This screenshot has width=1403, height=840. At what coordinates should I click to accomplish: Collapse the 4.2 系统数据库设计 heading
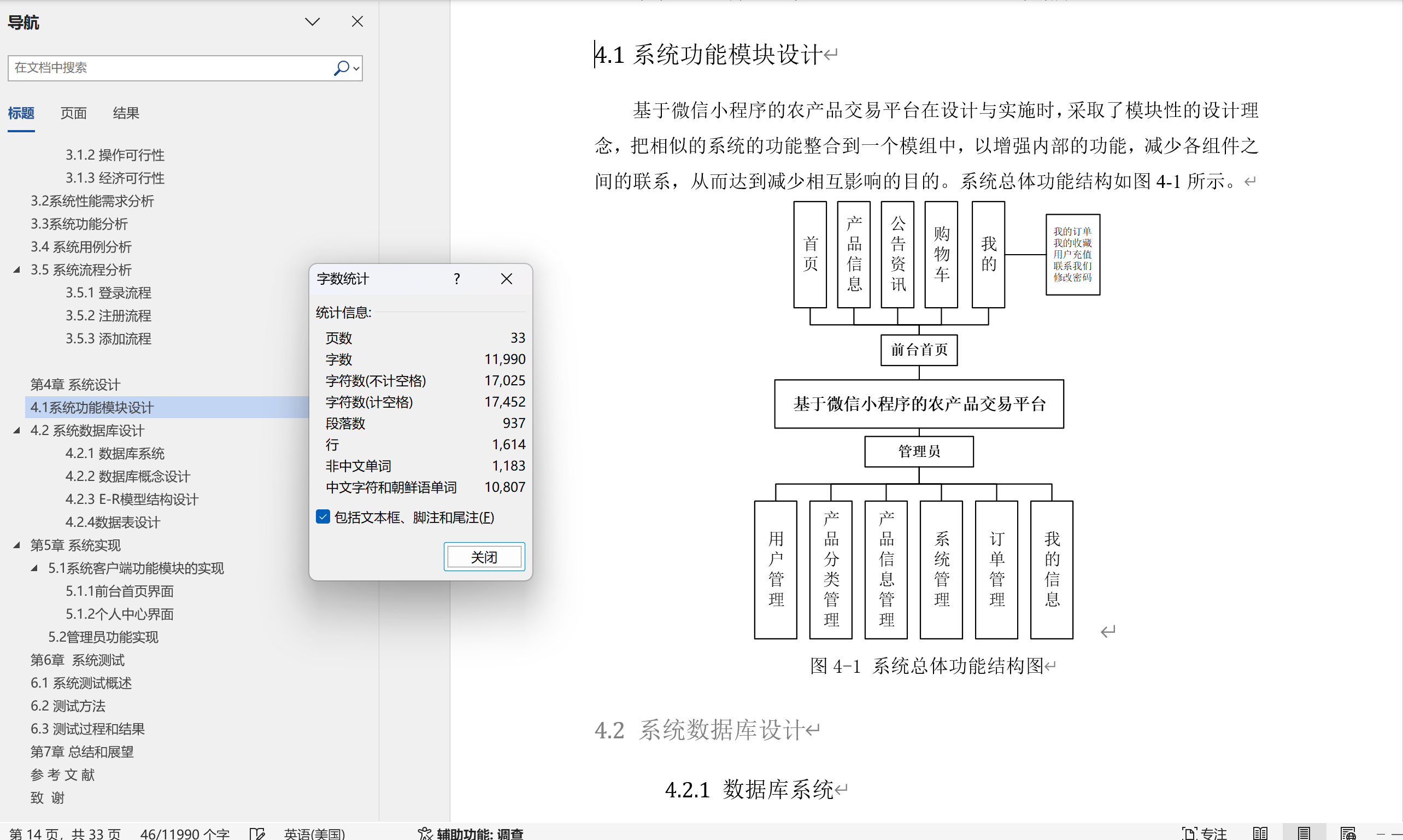pos(17,430)
